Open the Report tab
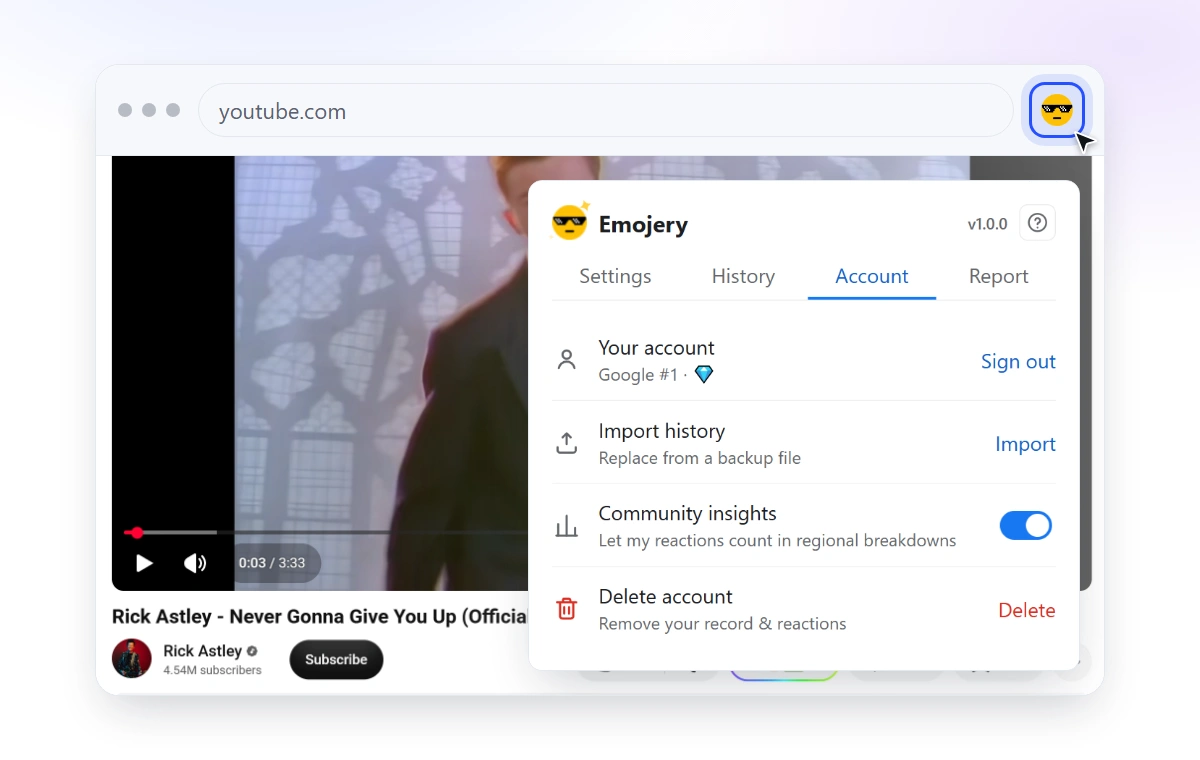This screenshot has height=760, width=1200. [999, 276]
